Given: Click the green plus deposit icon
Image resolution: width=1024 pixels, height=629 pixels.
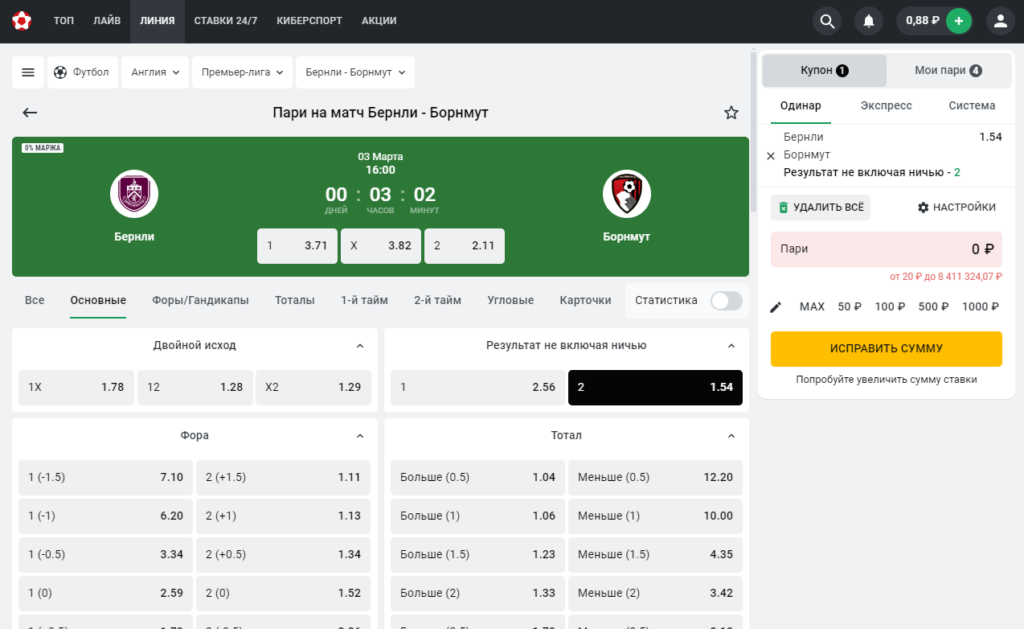Looking at the screenshot, I should pyautogui.click(x=959, y=21).
